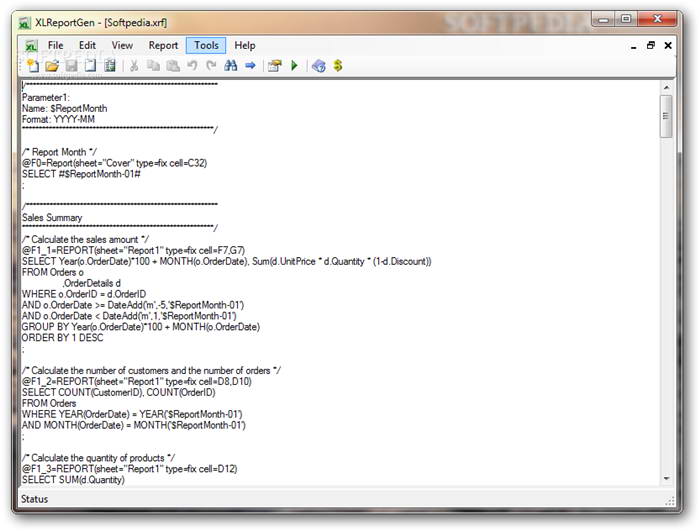Open the Report menu
Image resolution: width=700 pixels, height=531 pixels.
pos(163,46)
